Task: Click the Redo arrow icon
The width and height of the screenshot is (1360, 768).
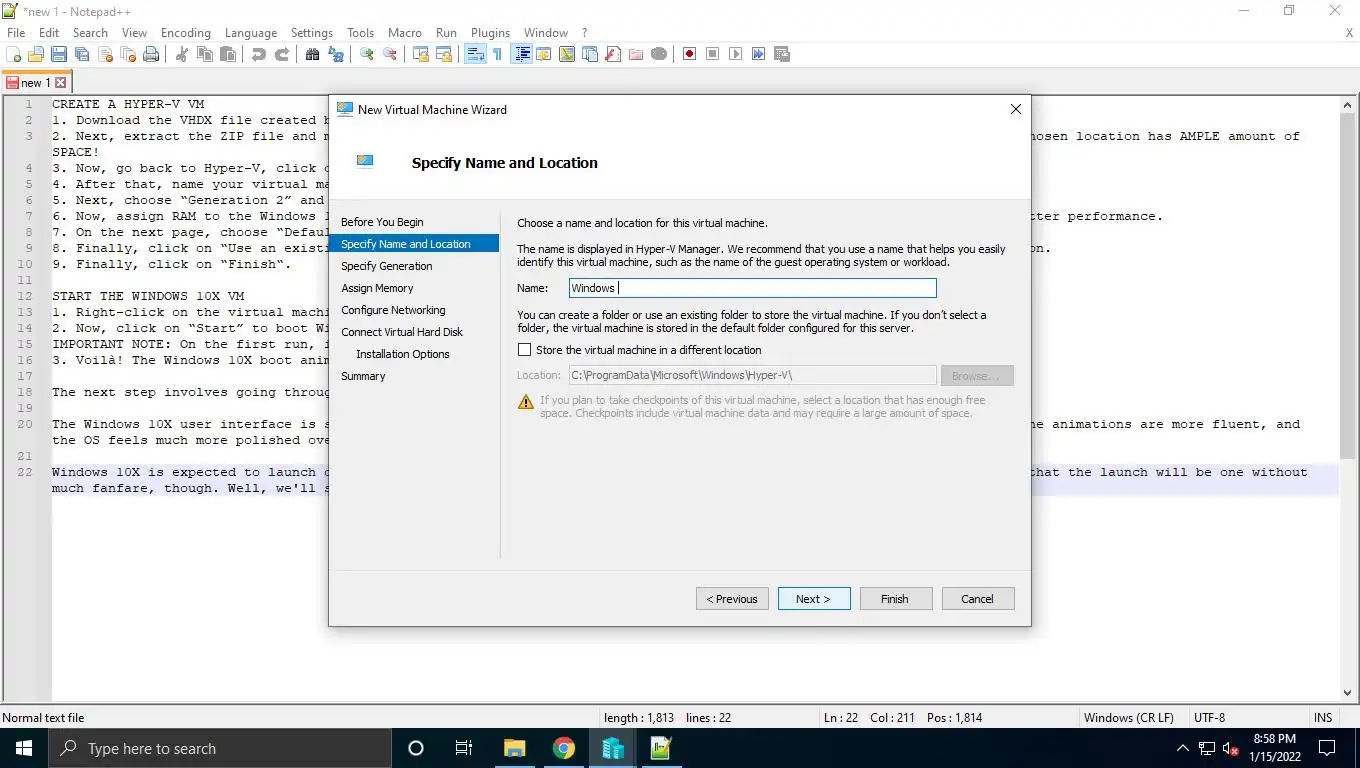Action: [x=282, y=54]
